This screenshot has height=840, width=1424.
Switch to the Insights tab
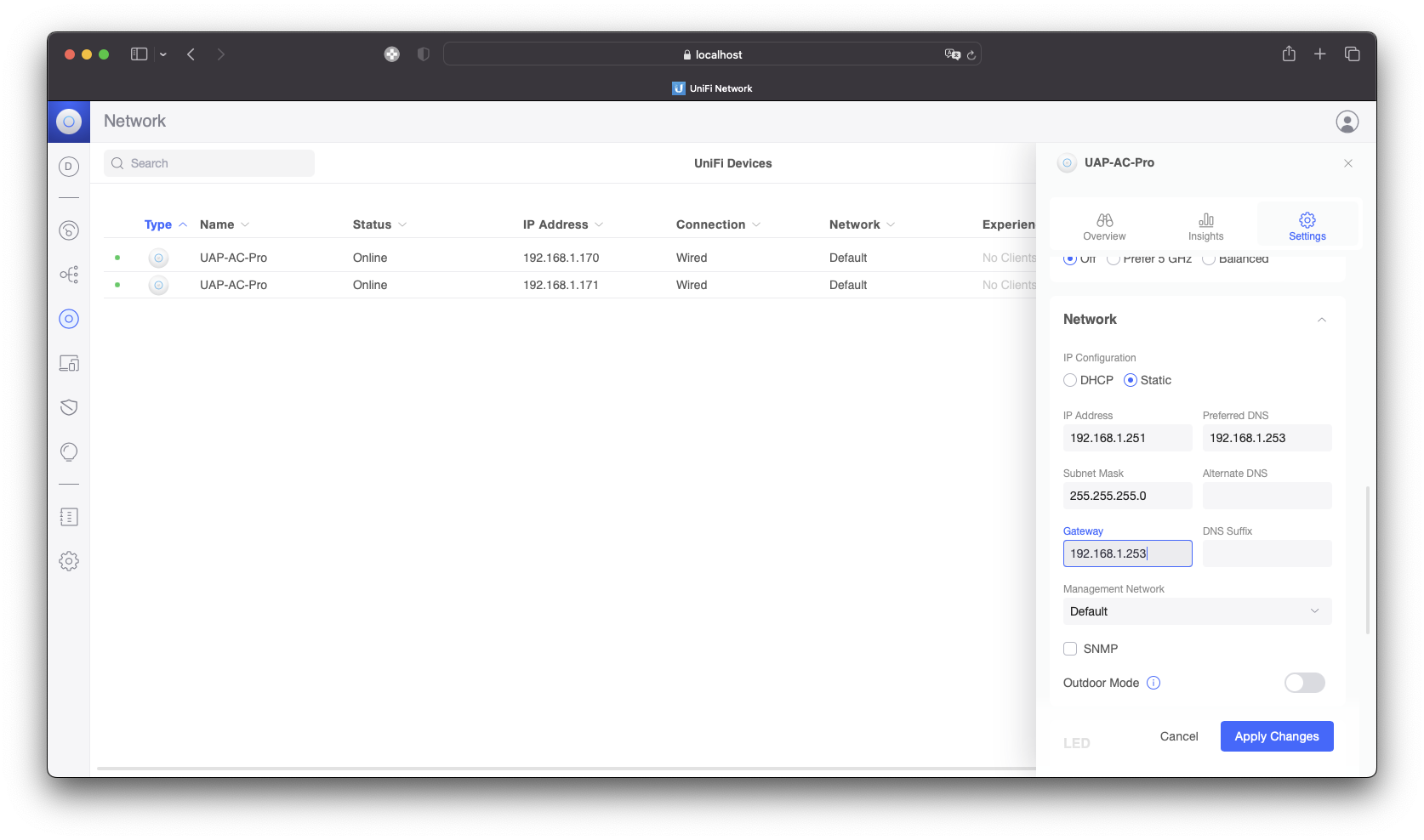(1205, 227)
